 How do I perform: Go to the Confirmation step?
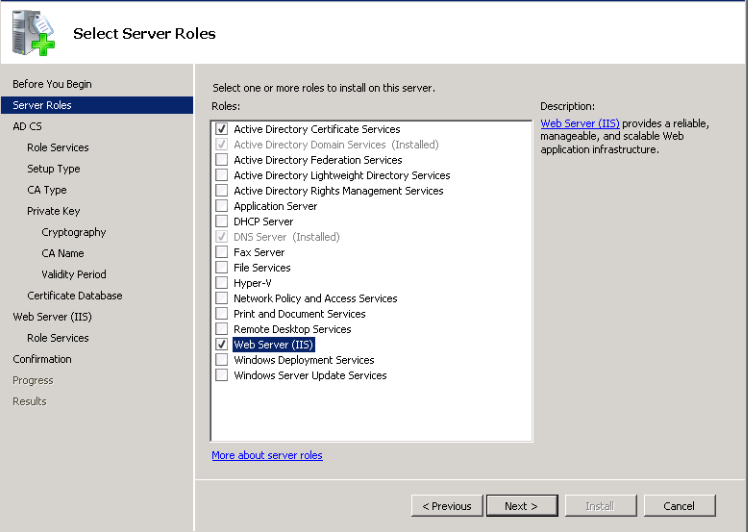click(x=42, y=359)
